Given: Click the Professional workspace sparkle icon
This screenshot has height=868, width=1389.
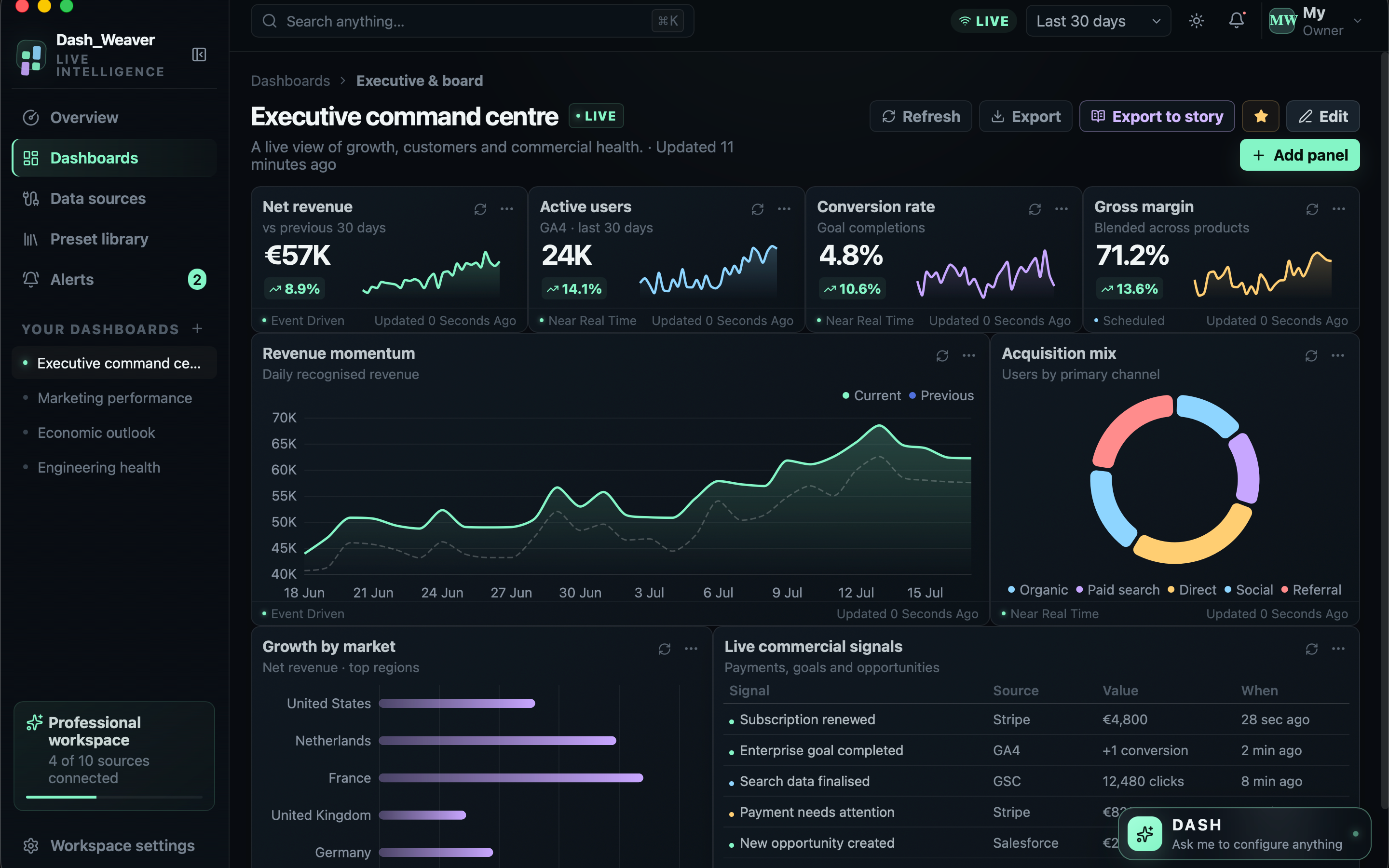Looking at the screenshot, I should click(34, 722).
